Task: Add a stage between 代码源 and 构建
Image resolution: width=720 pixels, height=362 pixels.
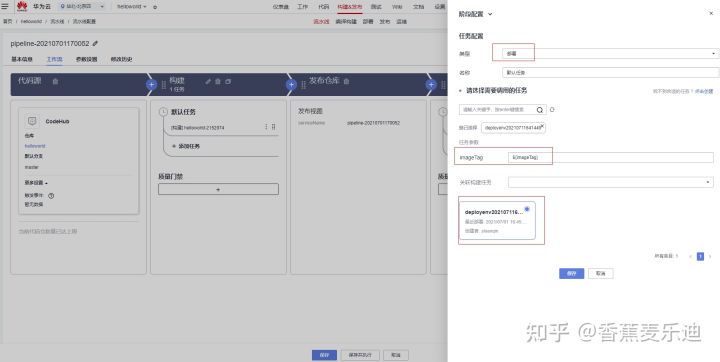Action: click(x=151, y=85)
